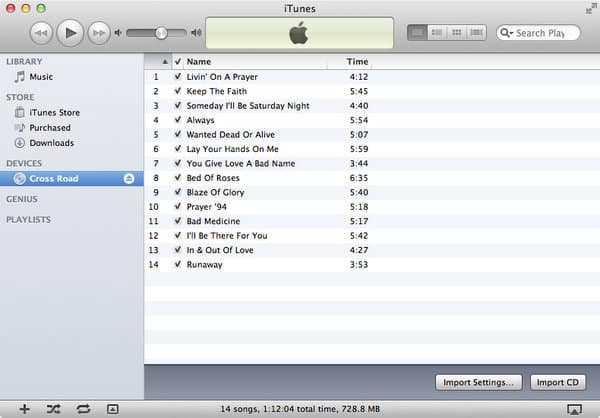Click the Search Playlist field

tap(538, 33)
